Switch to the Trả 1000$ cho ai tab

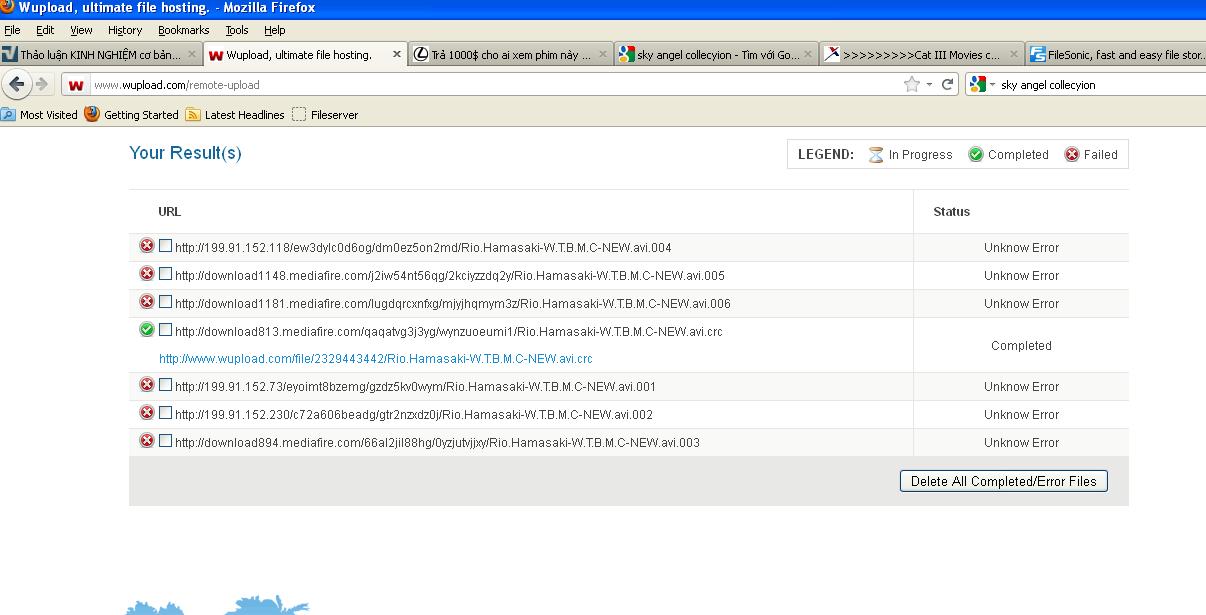tap(510, 55)
